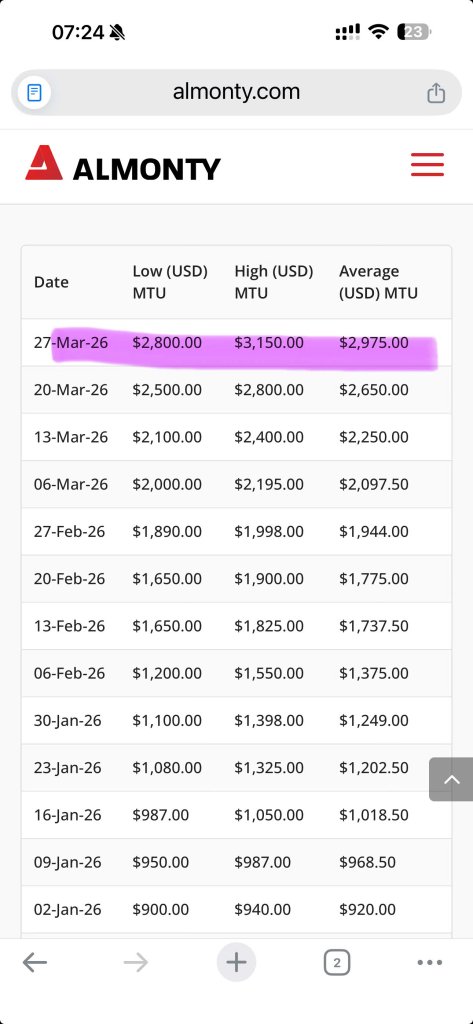Tap the almonty.com address field
Viewport: 473px width, 1024px height.
point(236,93)
